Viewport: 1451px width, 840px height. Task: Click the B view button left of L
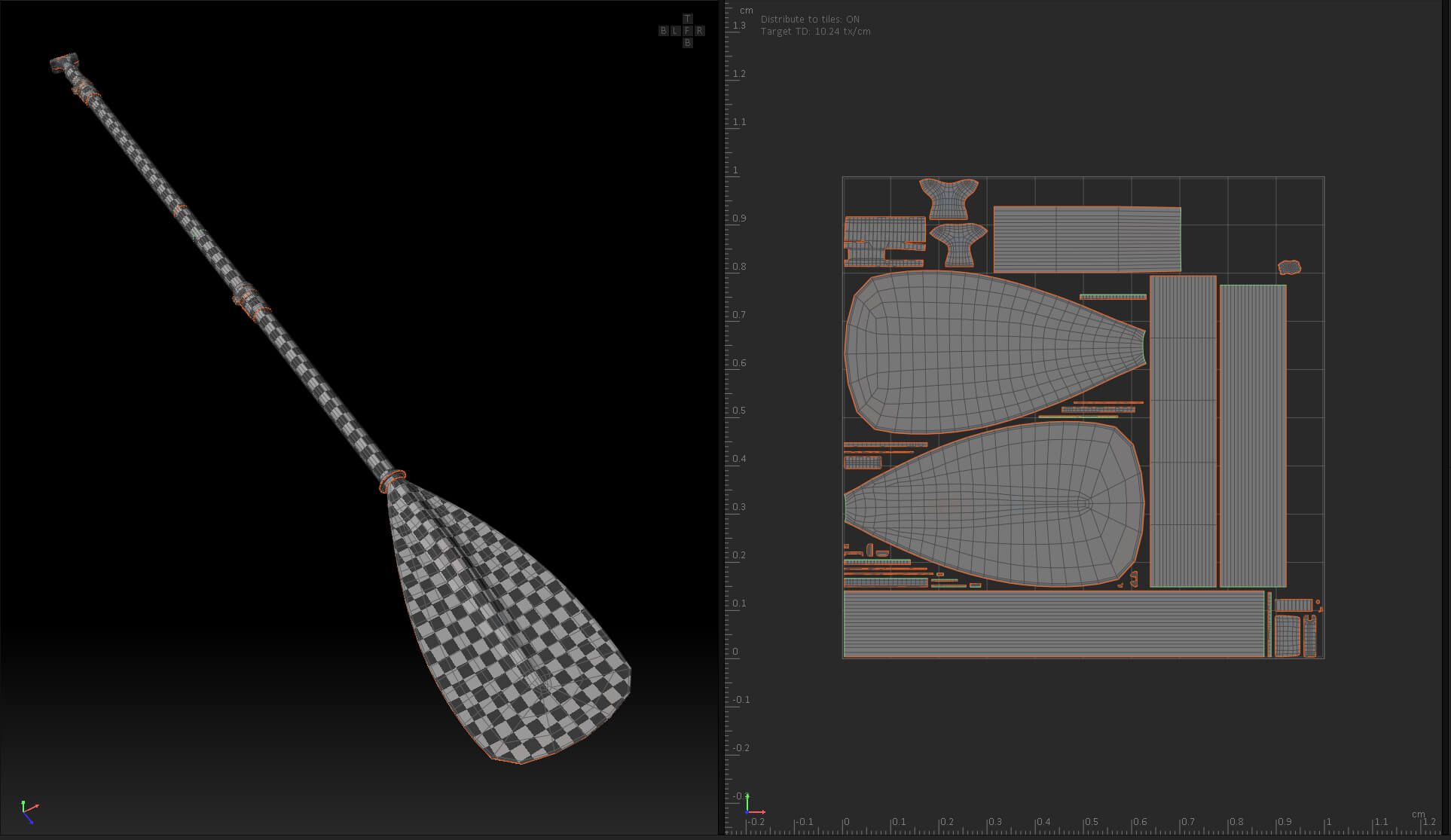coord(663,31)
